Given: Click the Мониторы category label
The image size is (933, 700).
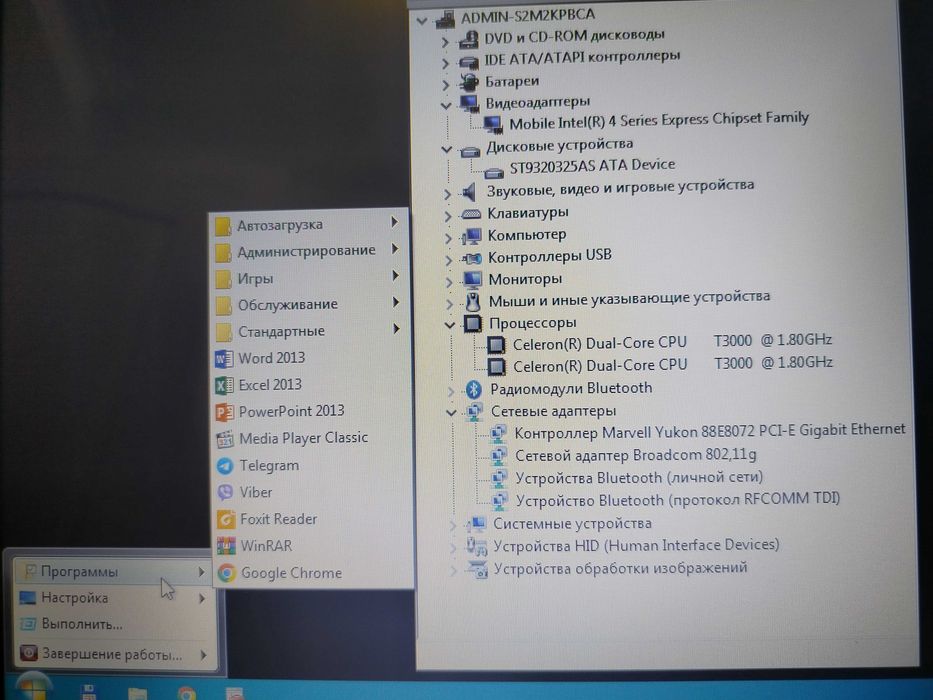Looking at the screenshot, I should [525, 279].
